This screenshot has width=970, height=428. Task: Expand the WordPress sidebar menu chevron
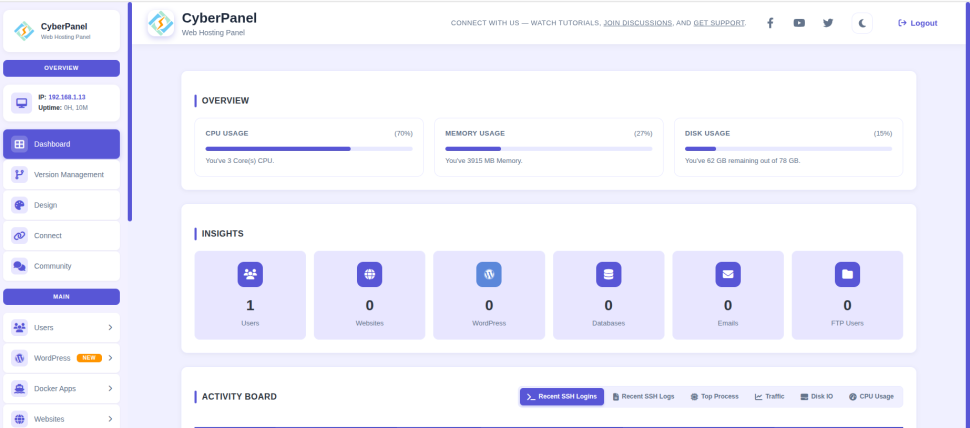tap(110, 357)
